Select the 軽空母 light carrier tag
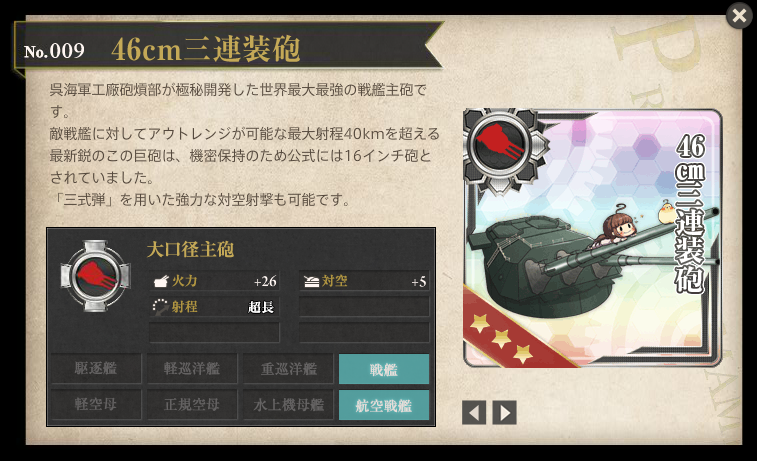The image size is (757, 461). [x=96, y=405]
